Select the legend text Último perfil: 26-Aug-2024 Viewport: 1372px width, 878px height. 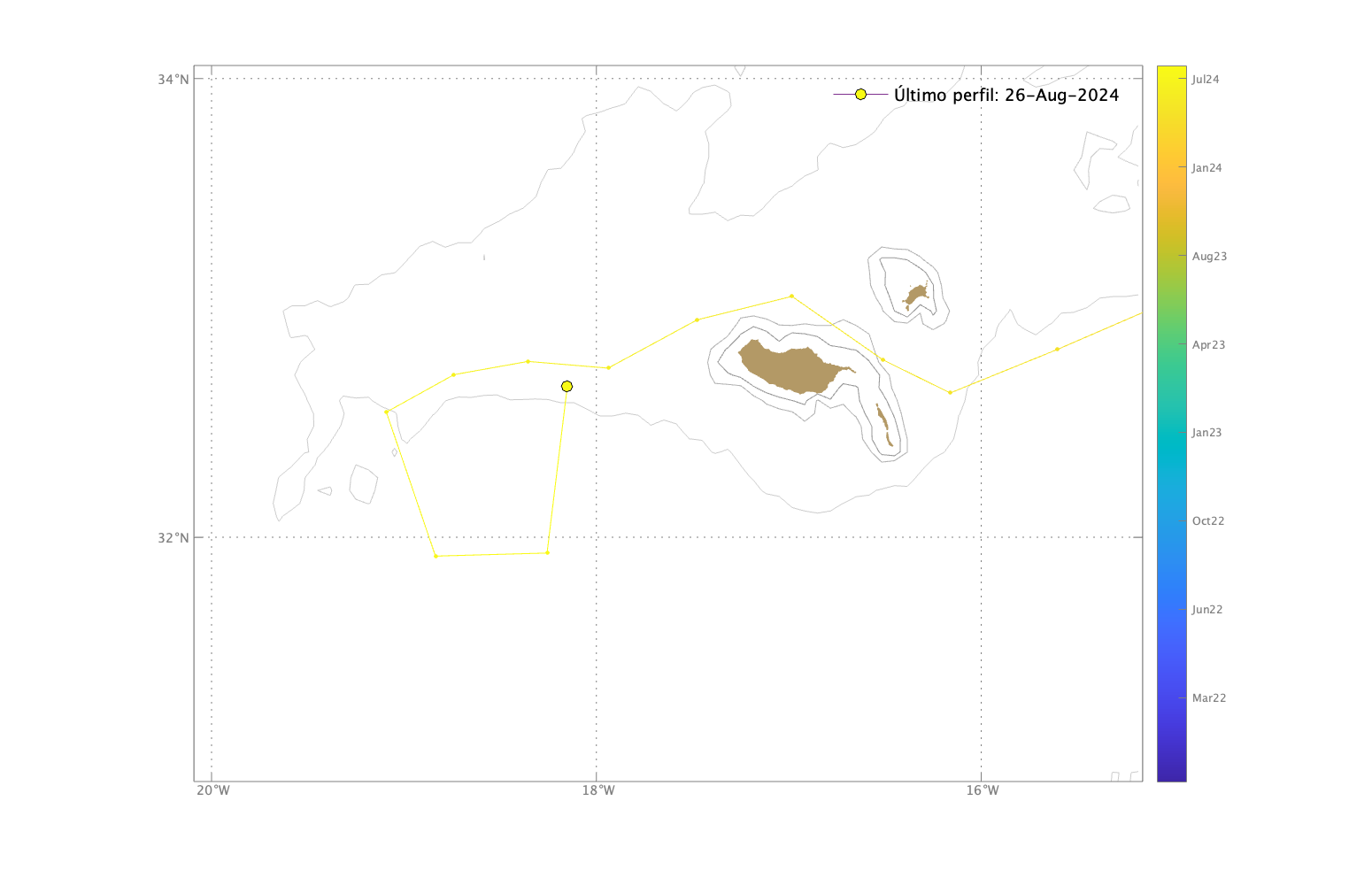coord(1006,95)
